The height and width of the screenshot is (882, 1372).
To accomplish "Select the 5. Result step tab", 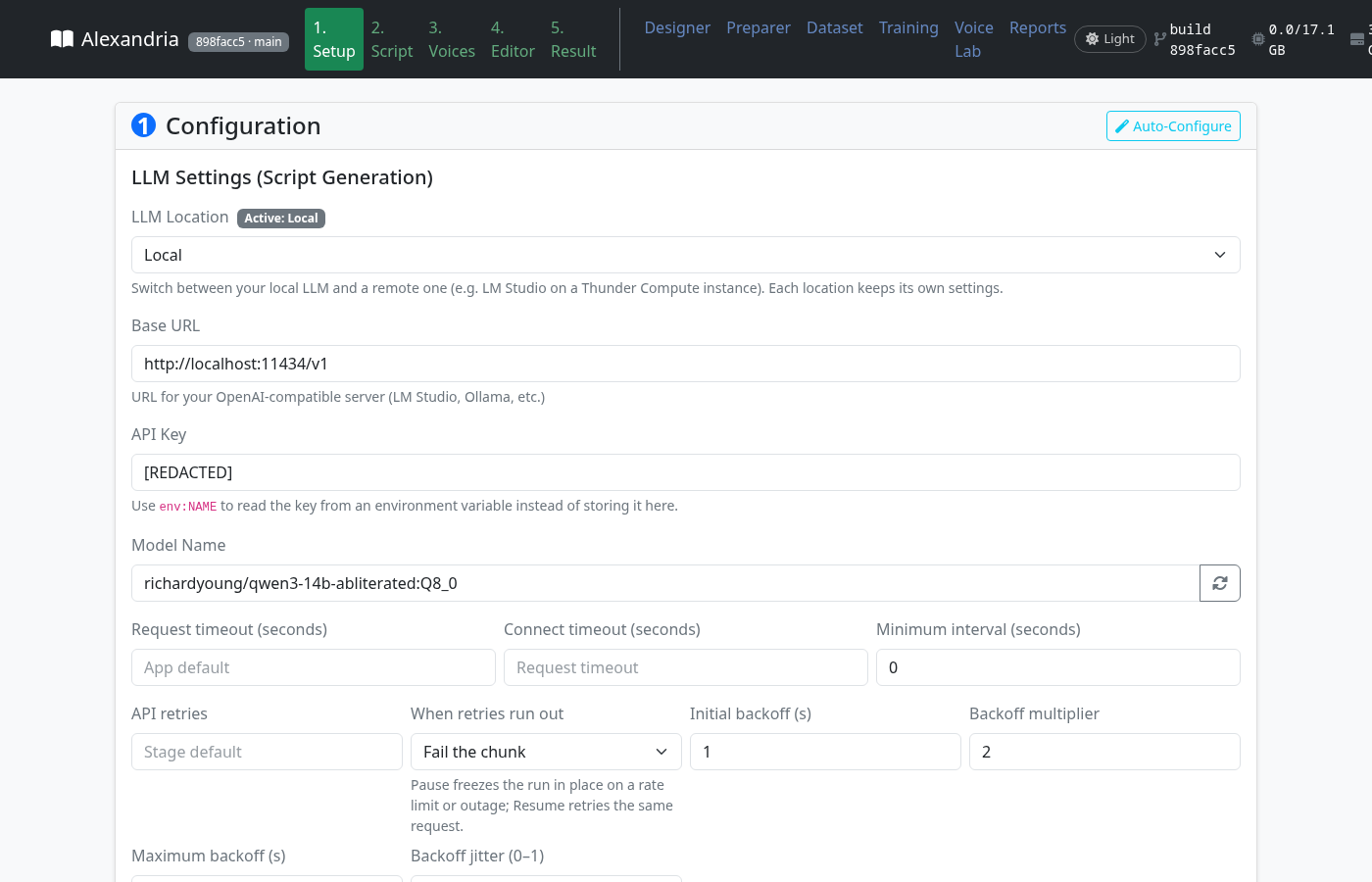I will [x=573, y=39].
